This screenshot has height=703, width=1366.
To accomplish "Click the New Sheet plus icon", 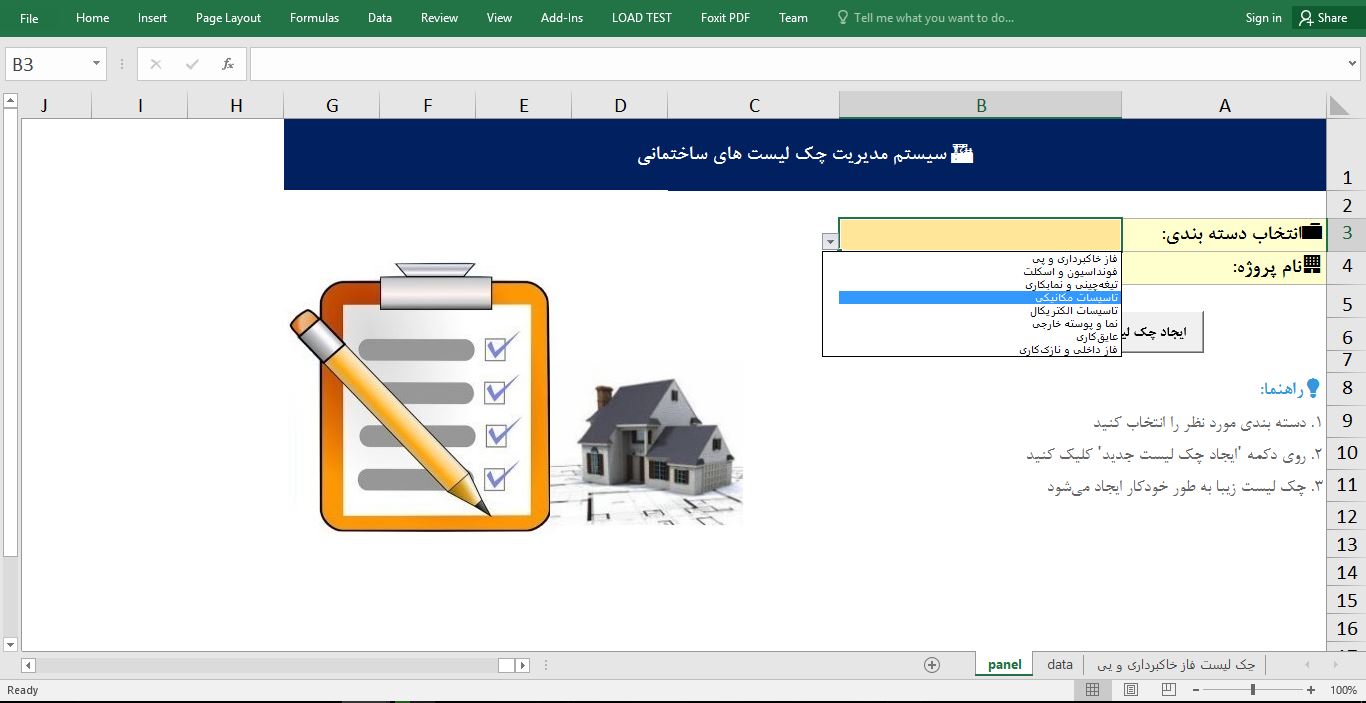I will click(x=932, y=664).
